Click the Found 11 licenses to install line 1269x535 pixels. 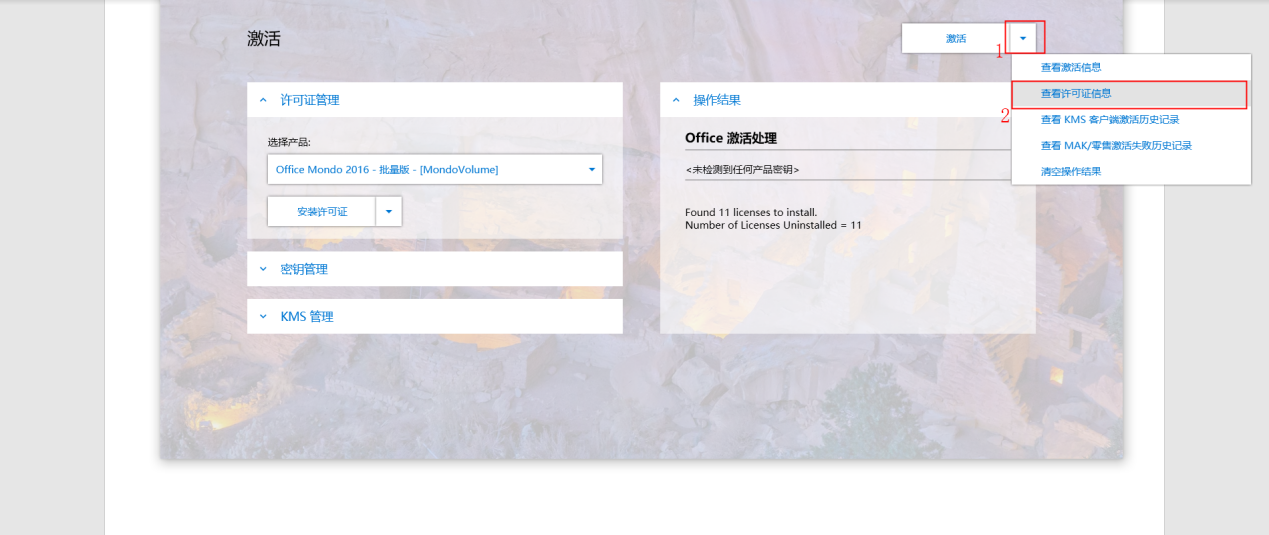pyautogui.click(x=751, y=212)
